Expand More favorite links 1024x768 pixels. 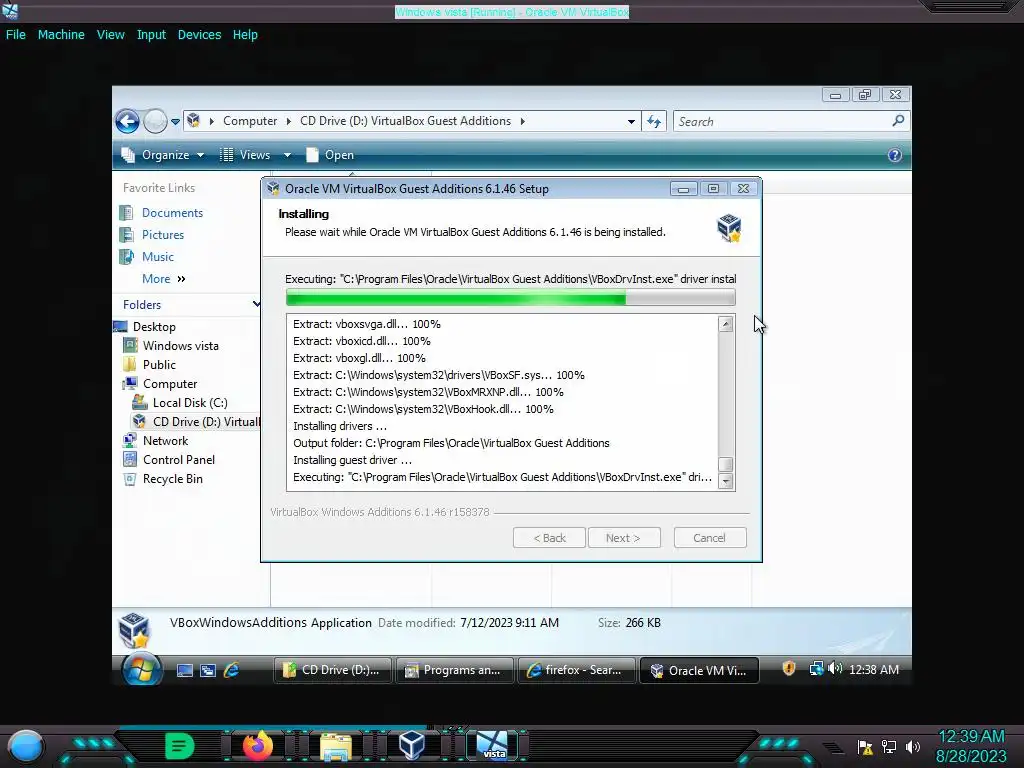pos(163,279)
